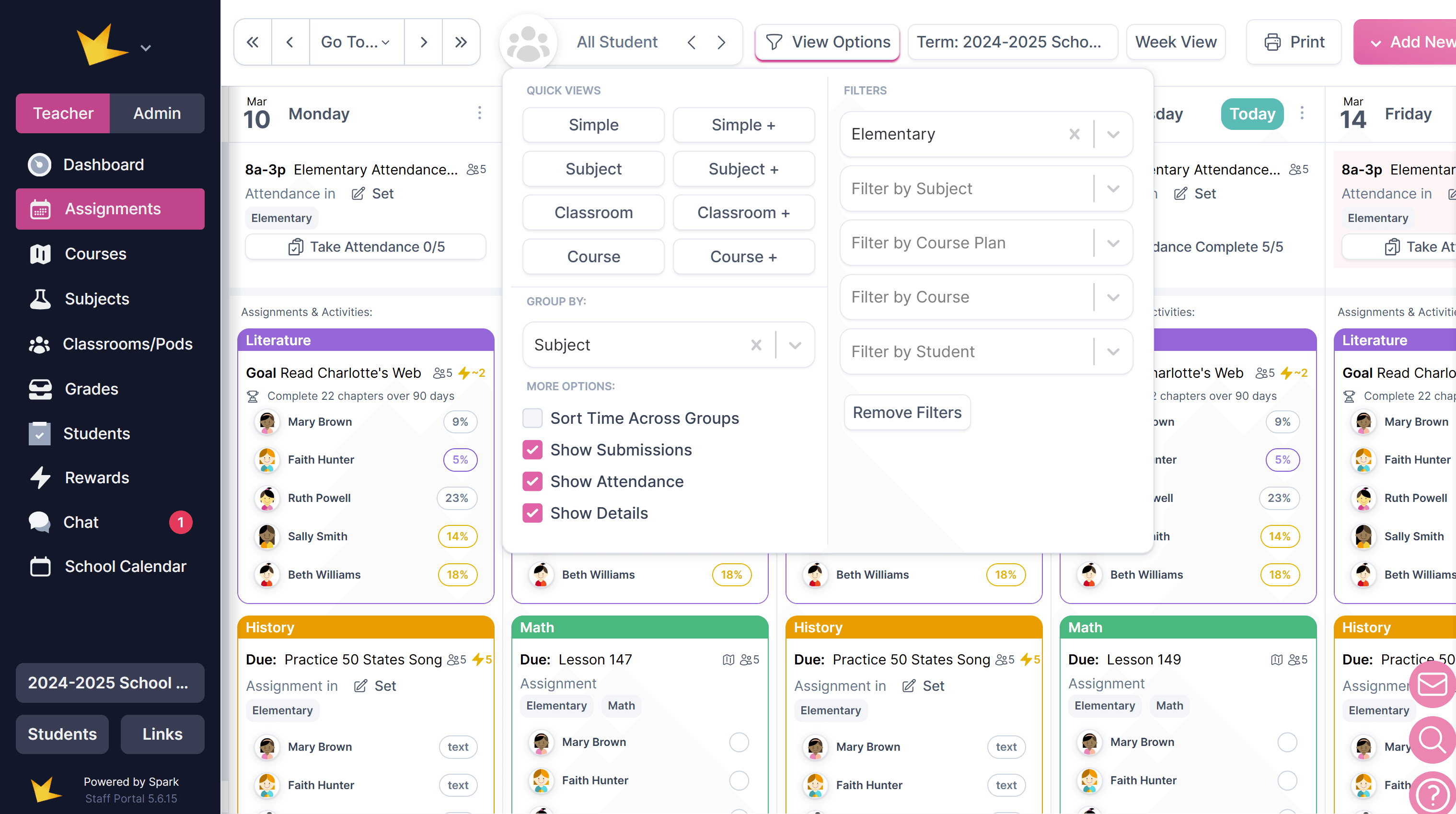
Task: Jump back with double-left chevron
Action: (253, 42)
